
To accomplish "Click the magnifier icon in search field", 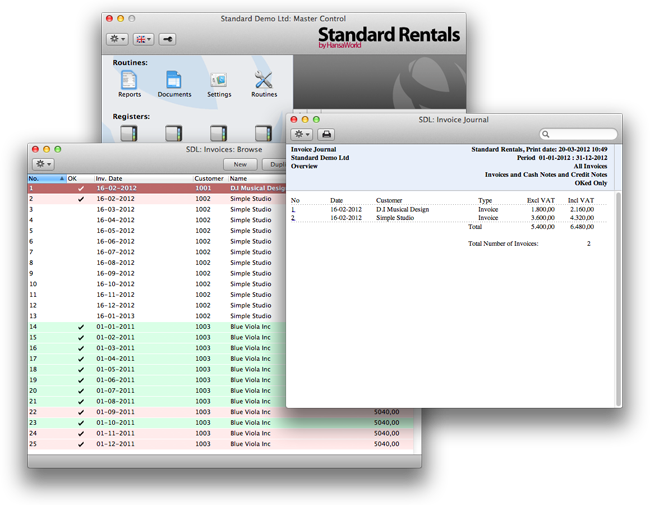I will [546, 134].
